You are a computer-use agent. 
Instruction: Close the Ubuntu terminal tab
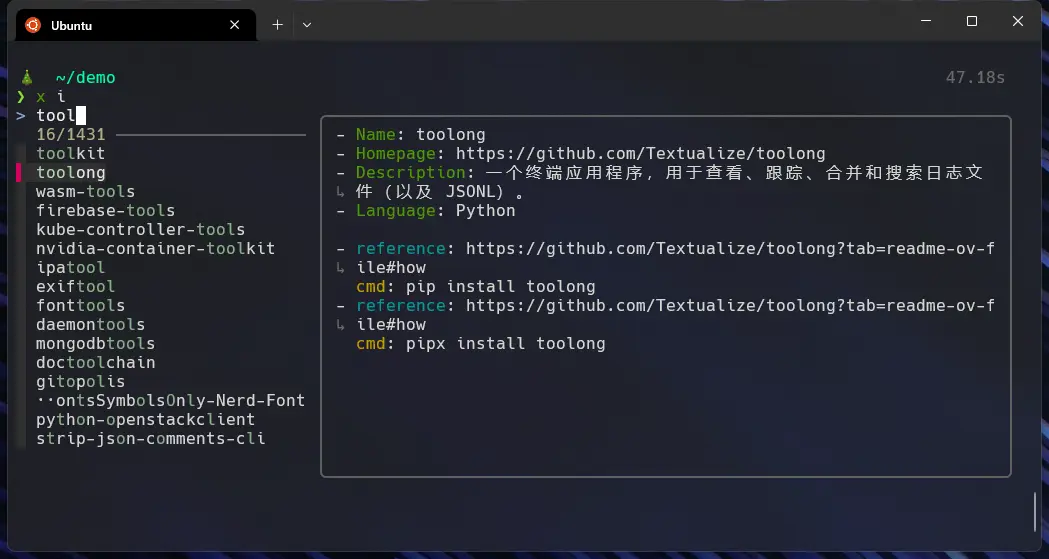pyautogui.click(x=234, y=25)
